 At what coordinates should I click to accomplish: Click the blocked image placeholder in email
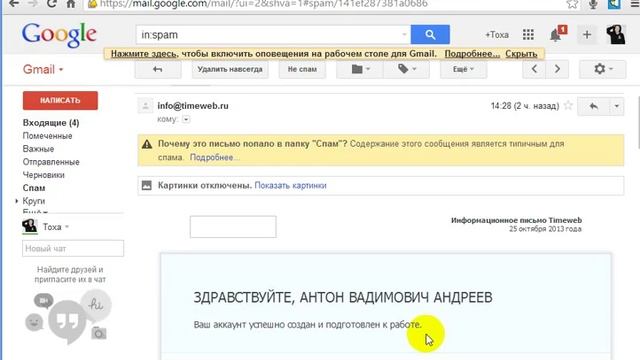point(233,227)
